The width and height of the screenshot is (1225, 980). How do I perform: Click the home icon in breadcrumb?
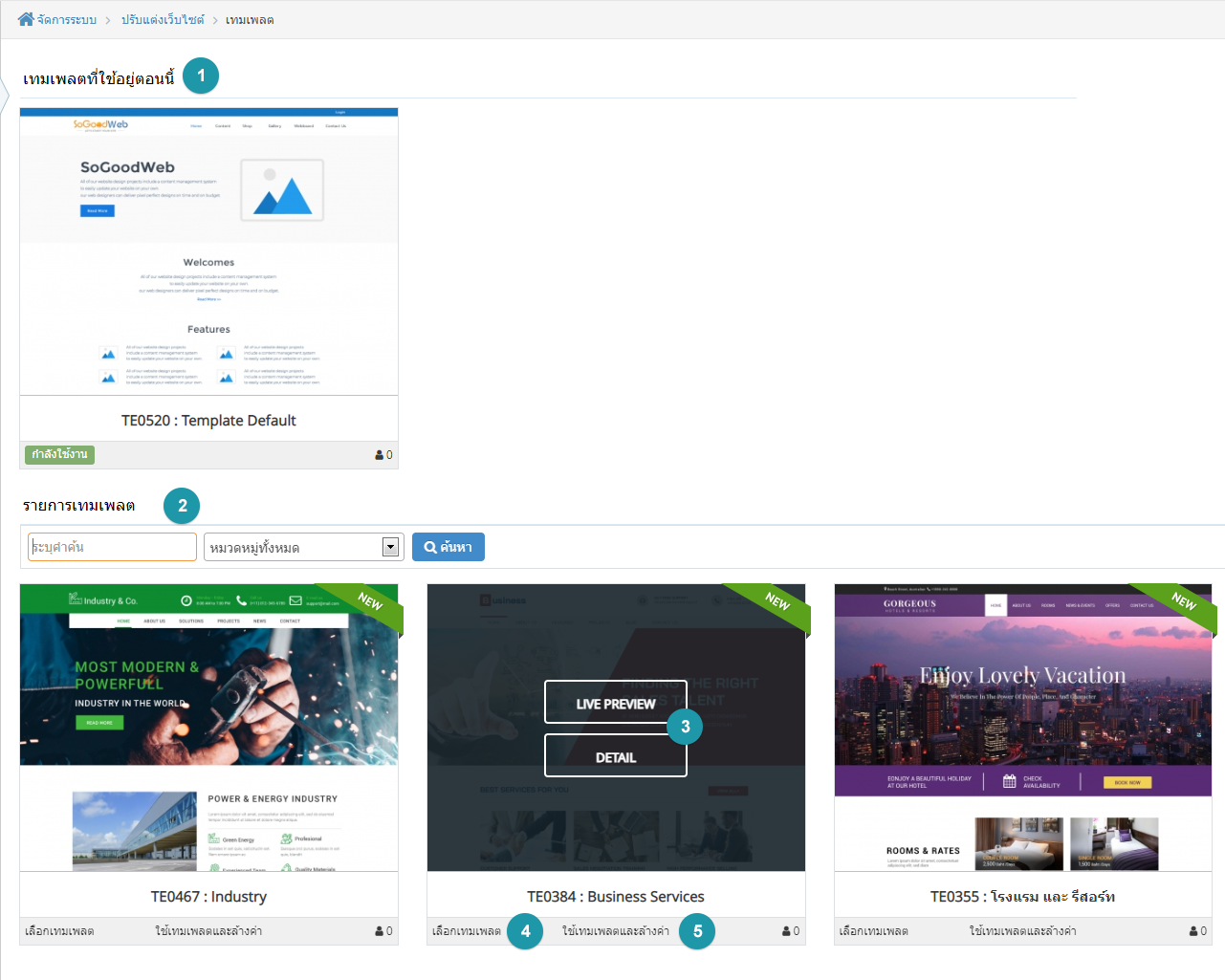coord(26,19)
